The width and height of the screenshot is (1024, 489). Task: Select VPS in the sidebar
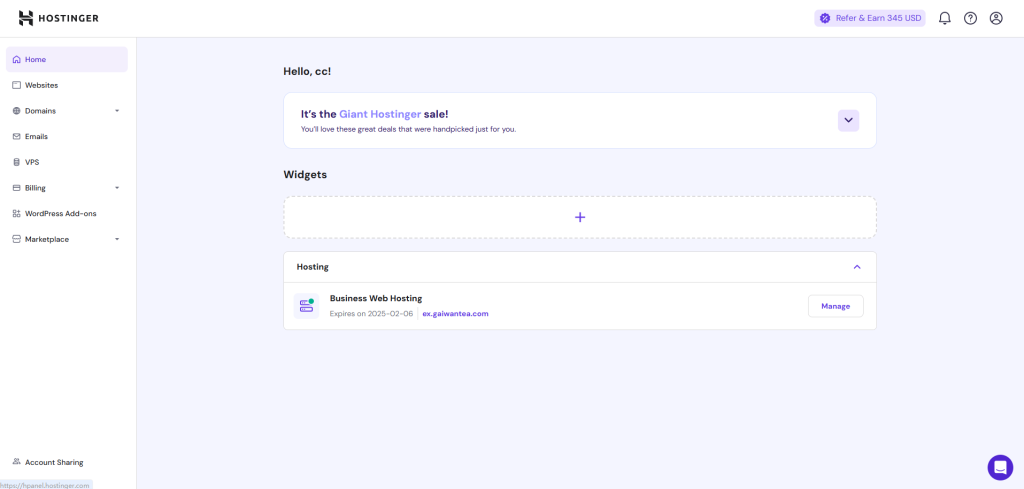(x=32, y=162)
